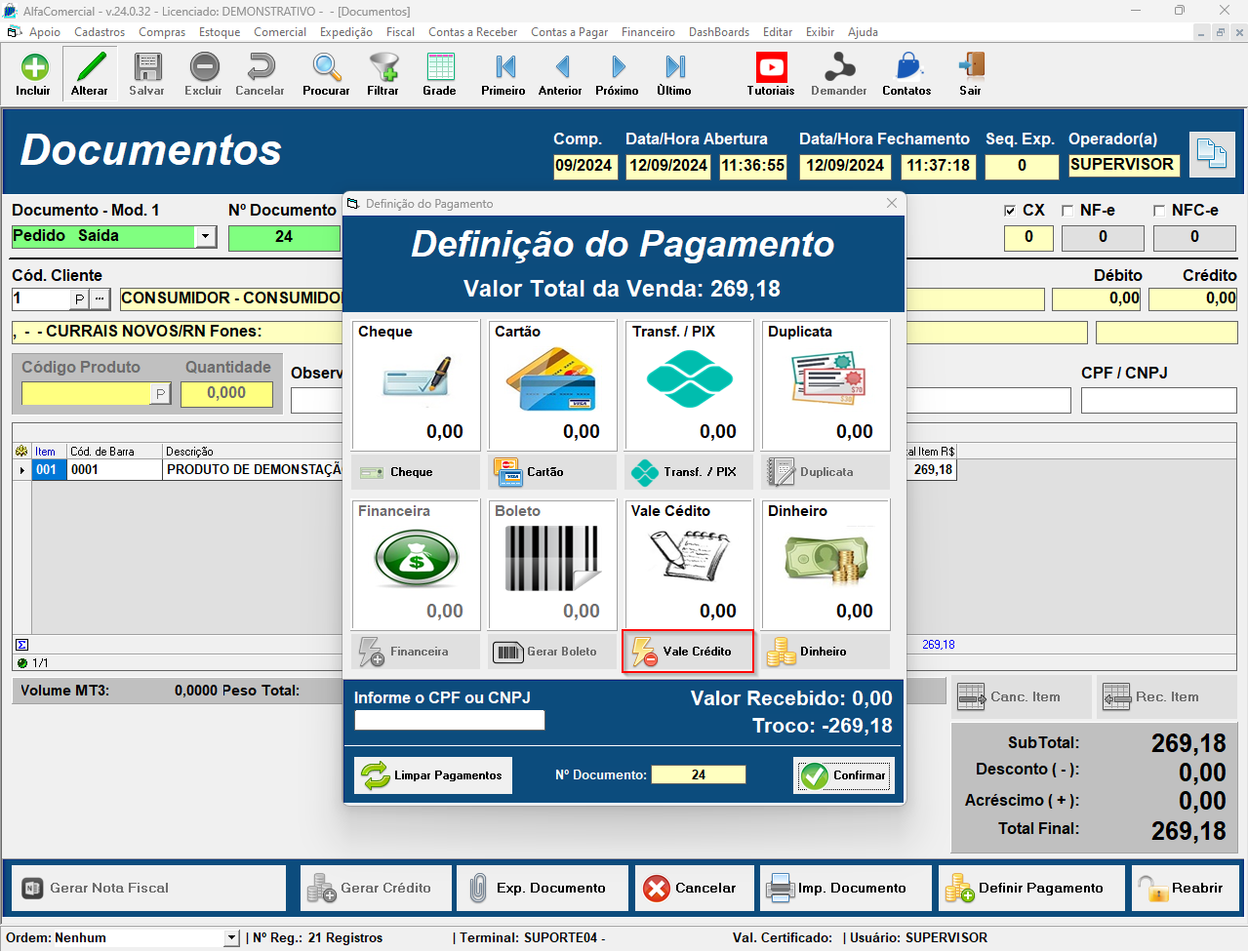1248x952 pixels.
Task: Click Limpar Pagamentos button
Action: point(433,775)
